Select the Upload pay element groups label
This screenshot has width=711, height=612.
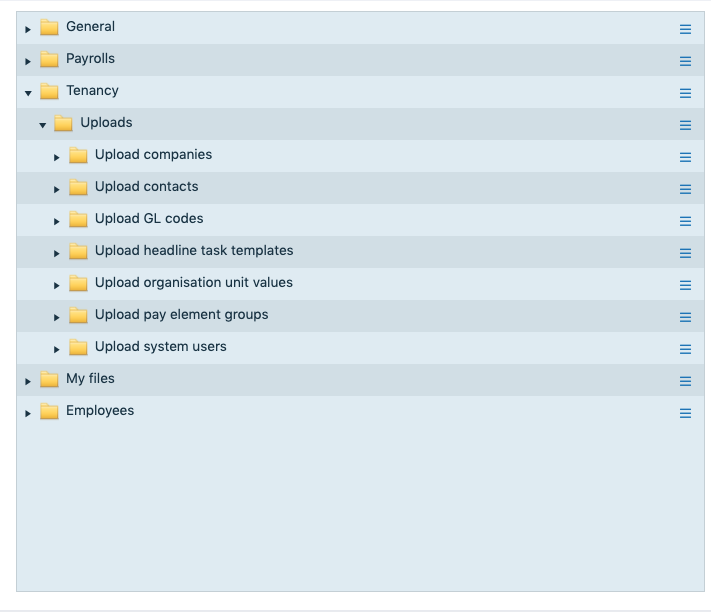click(181, 315)
